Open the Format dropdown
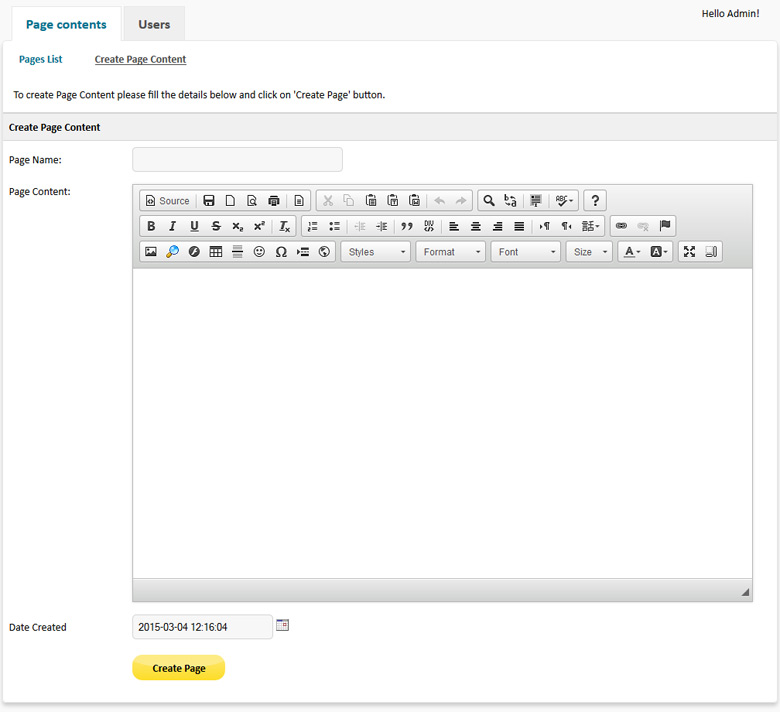Image resolution: width=780 pixels, height=712 pixels. 451,252
